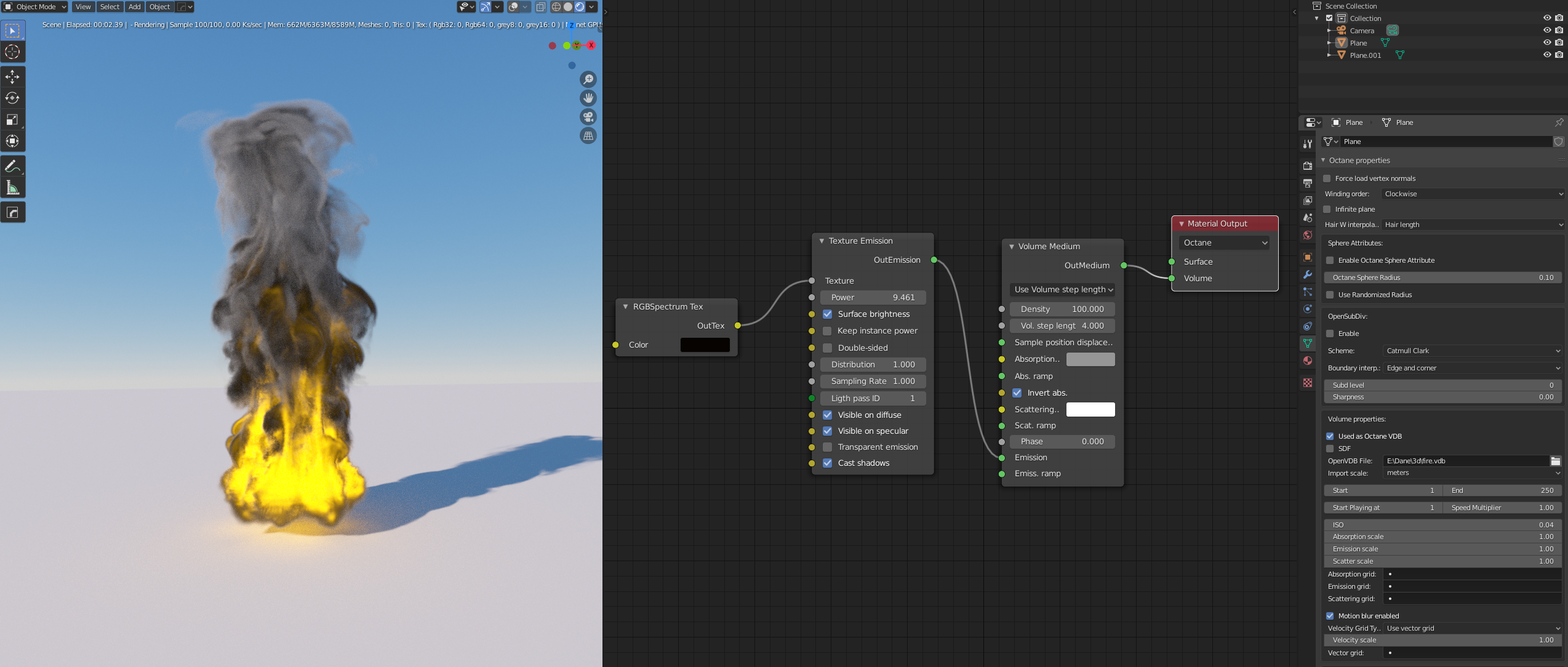Select the Move tool in toolbar

(x=12, y=76)
